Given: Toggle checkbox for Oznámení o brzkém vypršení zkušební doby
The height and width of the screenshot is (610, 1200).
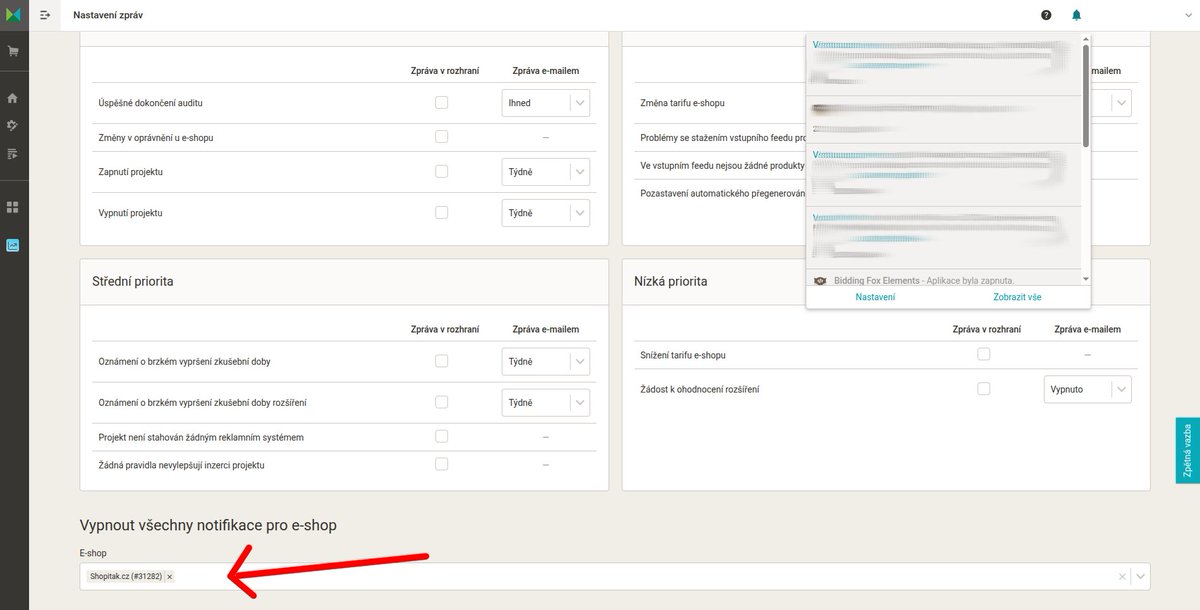Looking at the screenshot, I should click(x=441, y=361).
